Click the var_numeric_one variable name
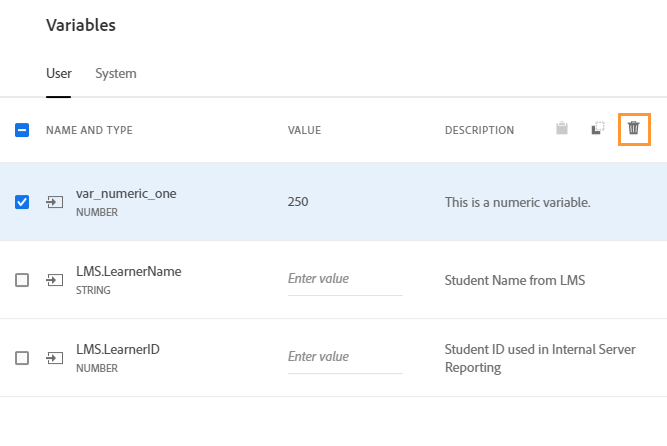 coord(126,194)
